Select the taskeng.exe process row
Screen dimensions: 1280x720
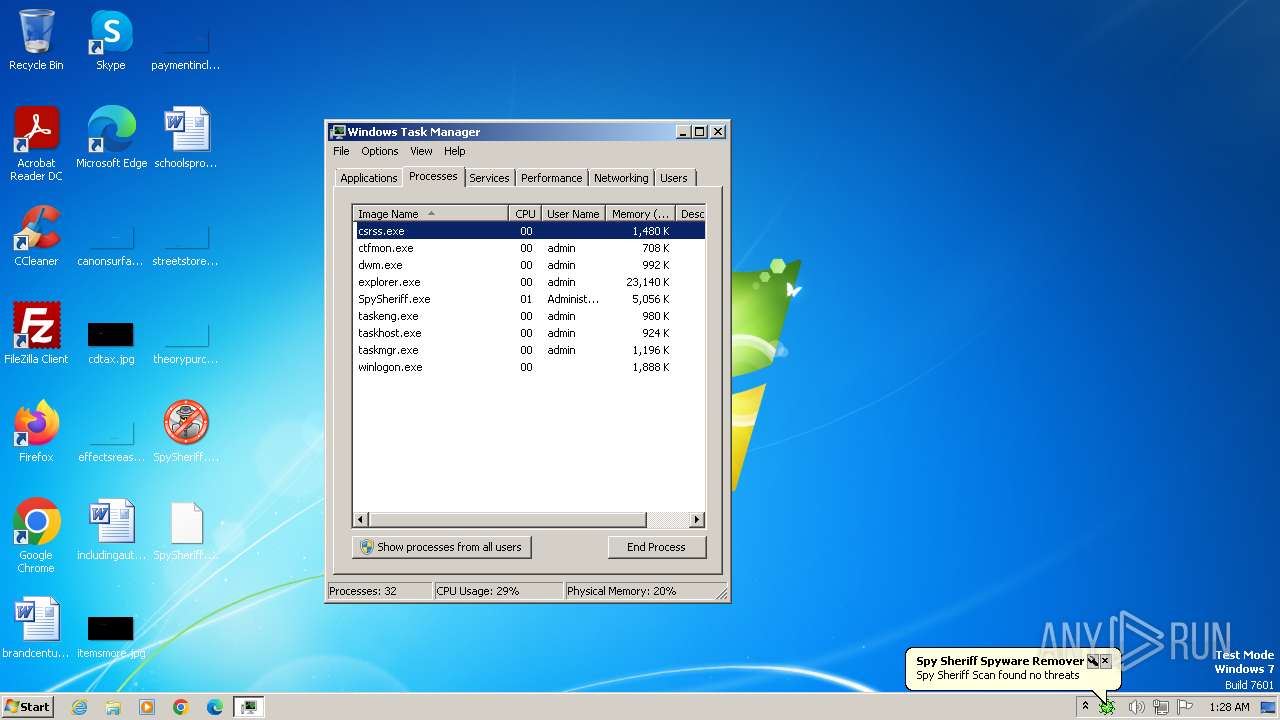click(529, 316)
